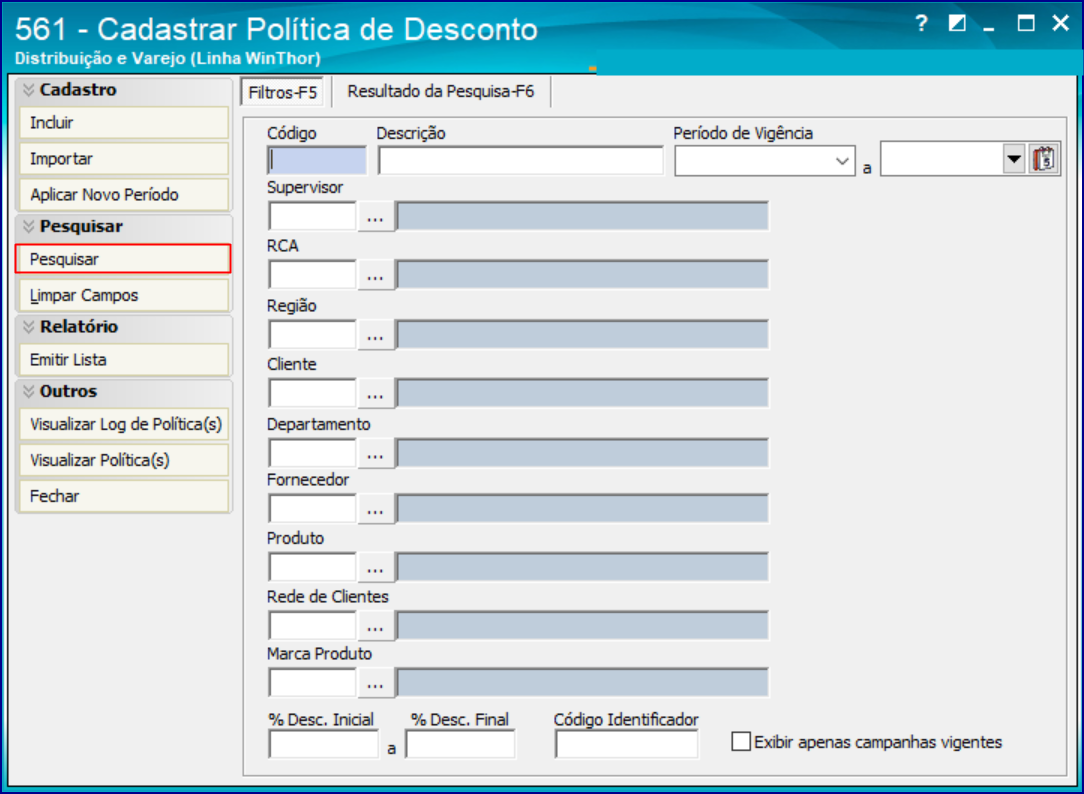Collapse the Relatório section
Image resolution: width=1084 pixels, height=794 pixels.
pyautogui.click(x=28, y=327)
